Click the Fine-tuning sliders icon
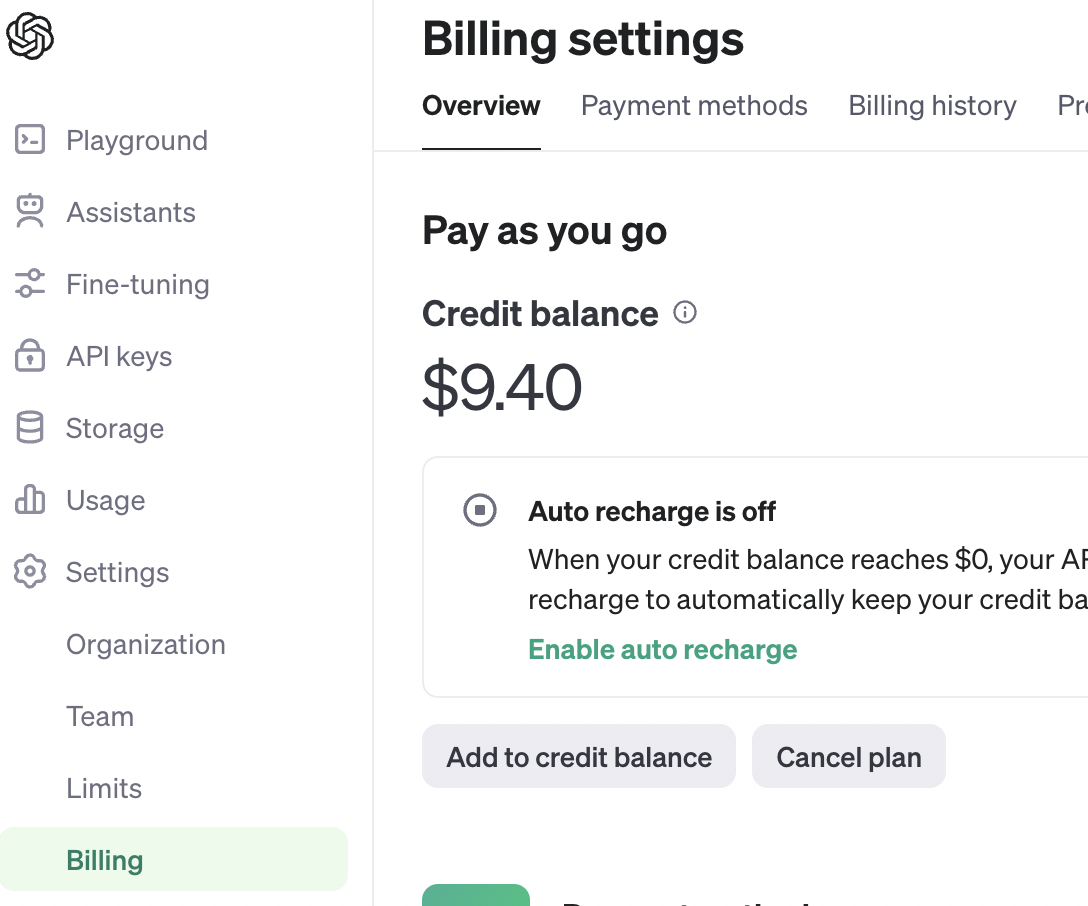1088x906 pixels. coord(30,284)
